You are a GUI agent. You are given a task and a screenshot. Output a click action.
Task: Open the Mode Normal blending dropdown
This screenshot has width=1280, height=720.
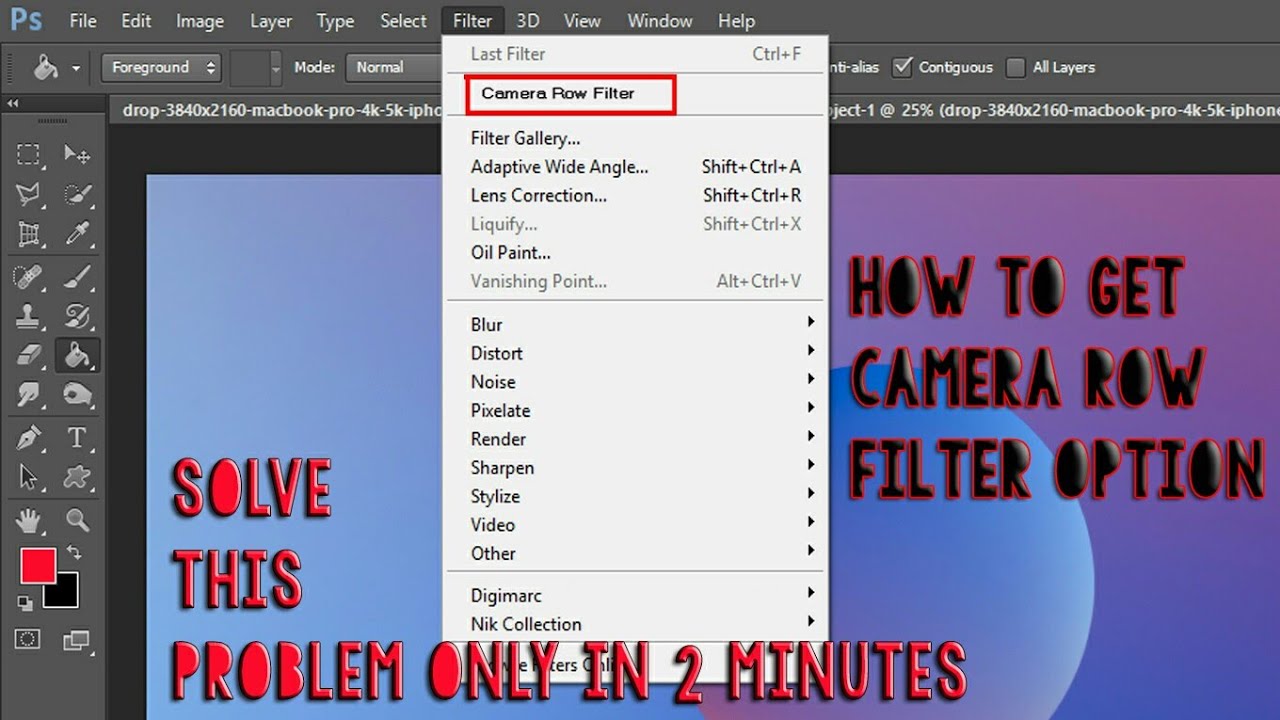pos(395,67)
